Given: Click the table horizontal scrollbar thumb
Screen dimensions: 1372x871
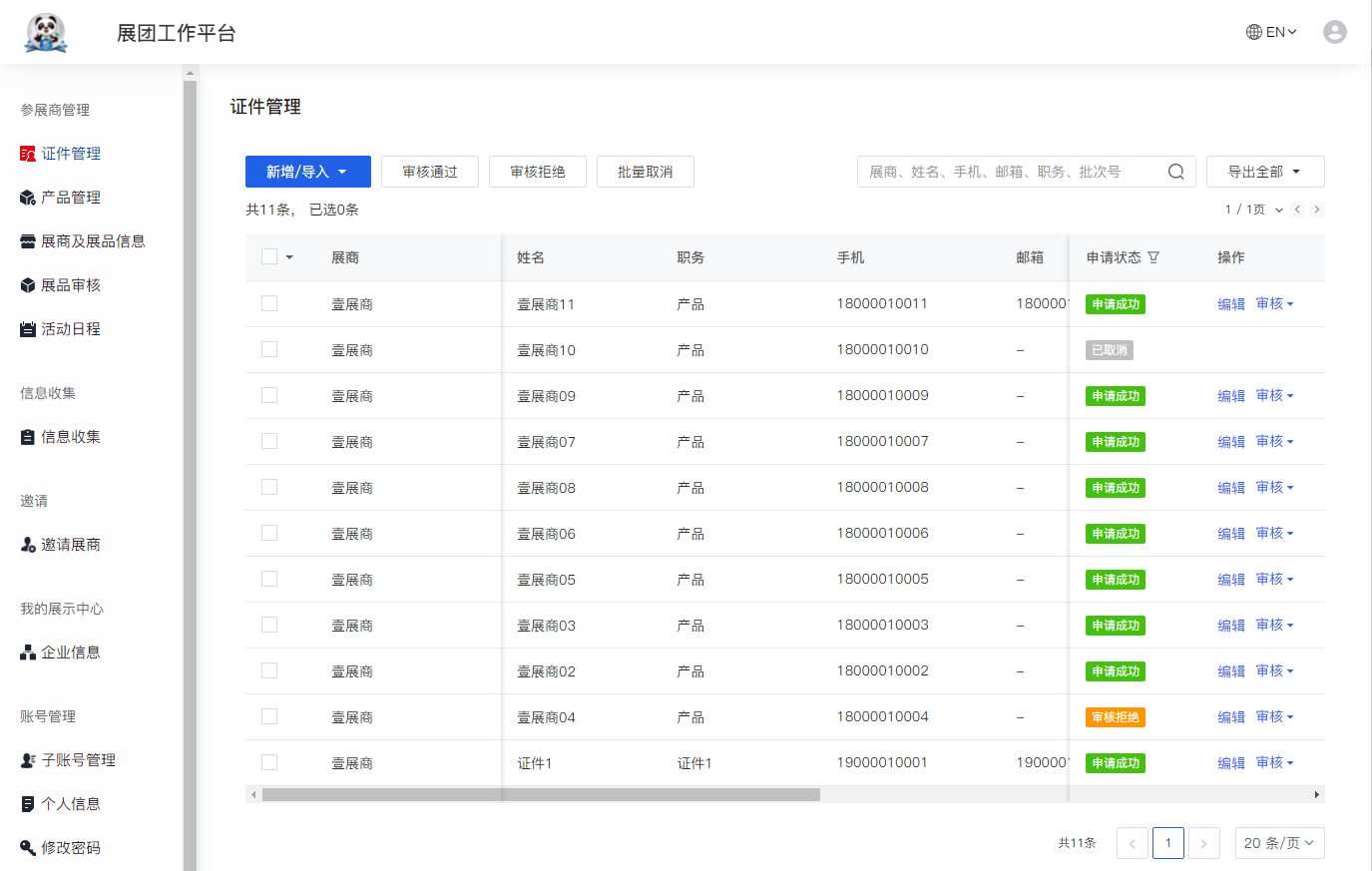Looking at the screenshot, I should tap(540, 795).
